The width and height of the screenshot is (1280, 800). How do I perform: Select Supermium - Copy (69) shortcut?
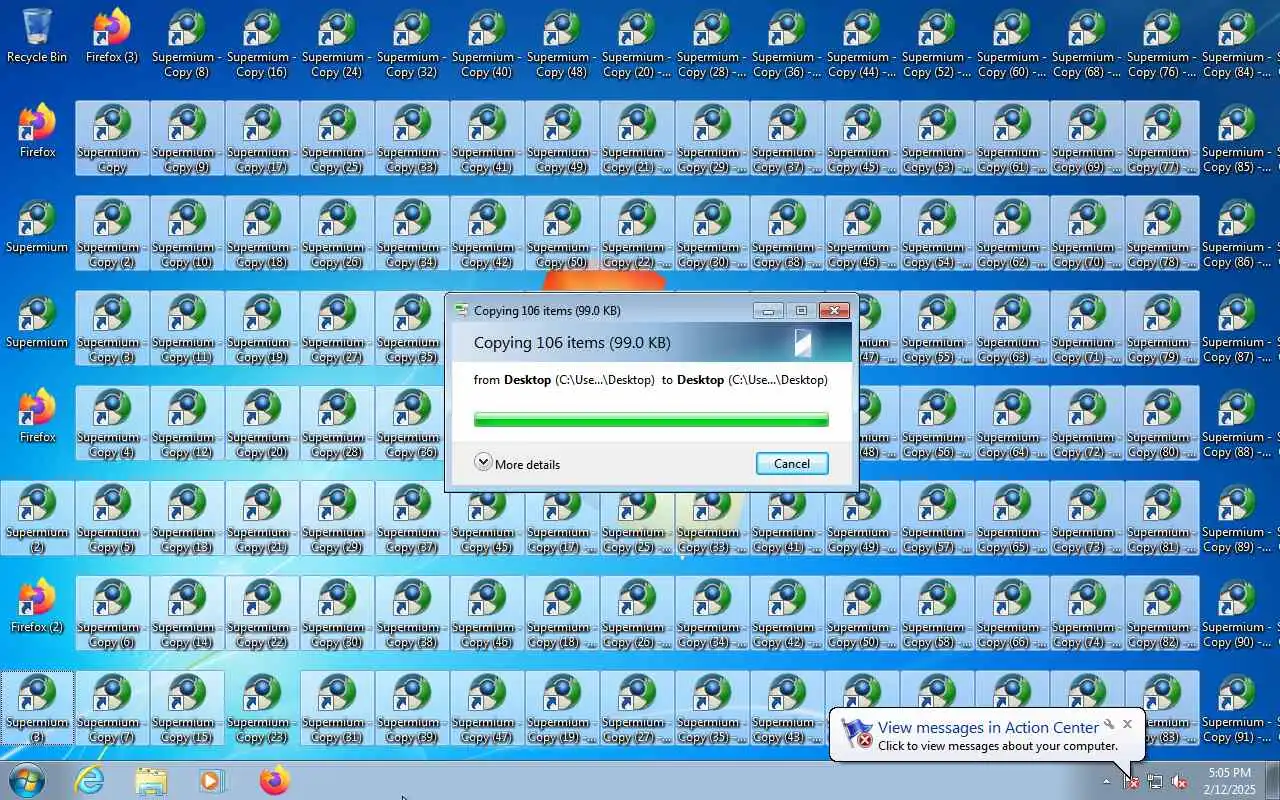[1087, 138]
